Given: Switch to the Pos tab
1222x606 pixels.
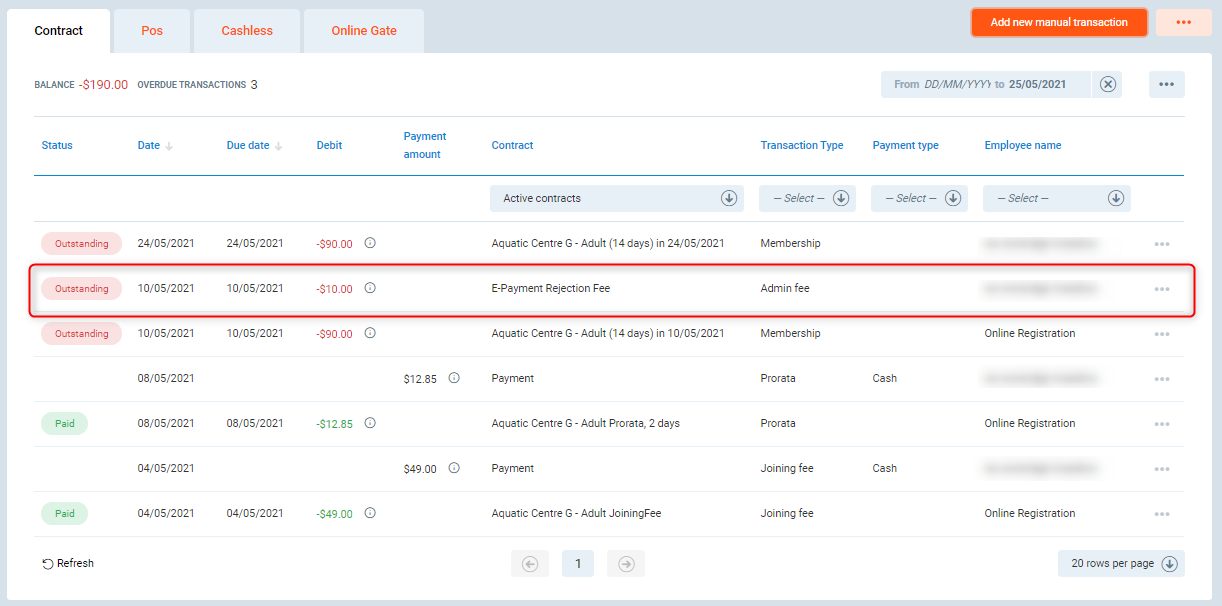Looking at the screenshot, I should pos(152,31).
